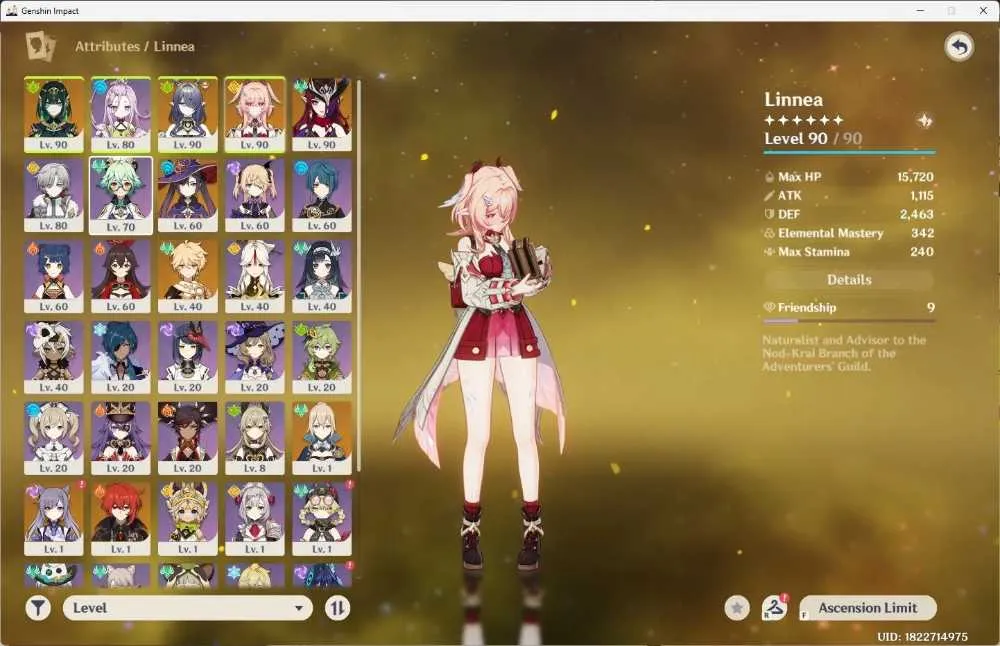Open the outfit hanger icon
The width and height of the screenshot is (1000, 646).
(x=775, y=608)
